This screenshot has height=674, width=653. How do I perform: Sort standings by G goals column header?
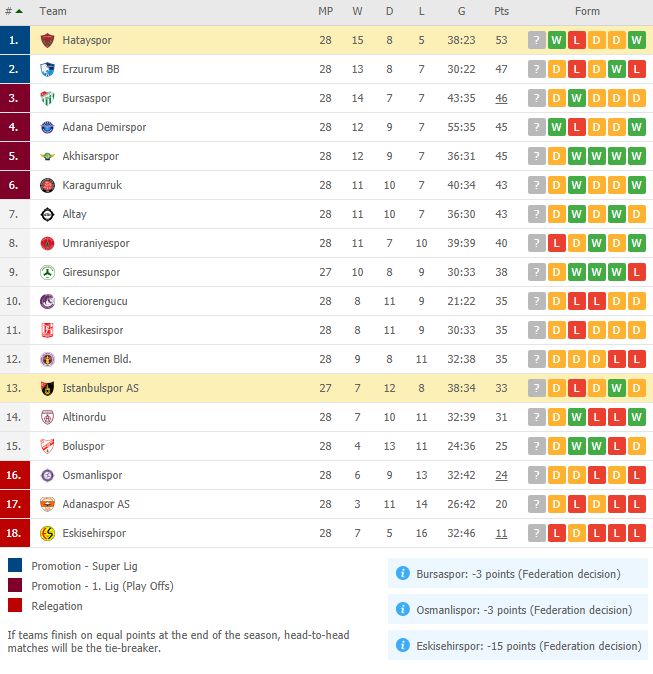(461, 12)
